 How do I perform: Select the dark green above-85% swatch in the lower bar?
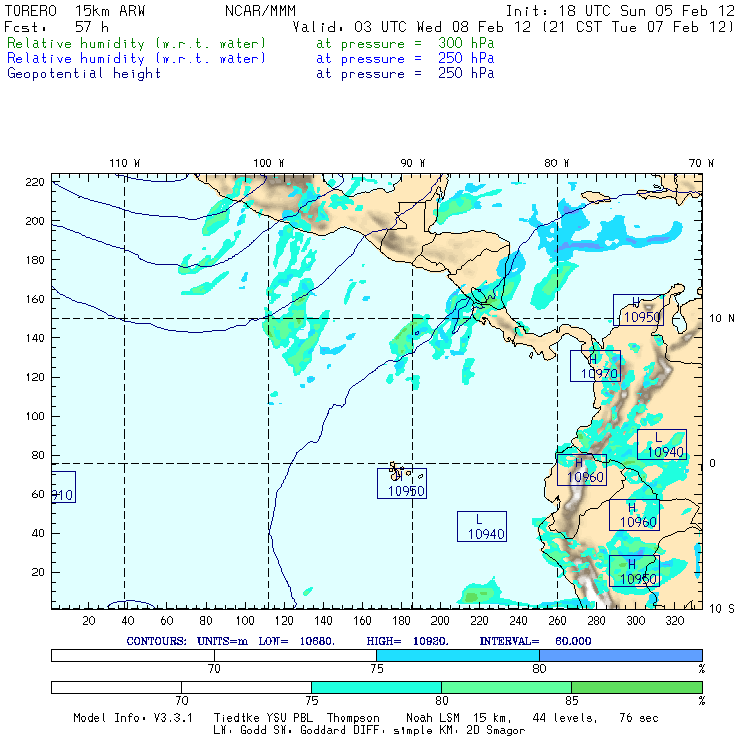[x=636, y=687]
